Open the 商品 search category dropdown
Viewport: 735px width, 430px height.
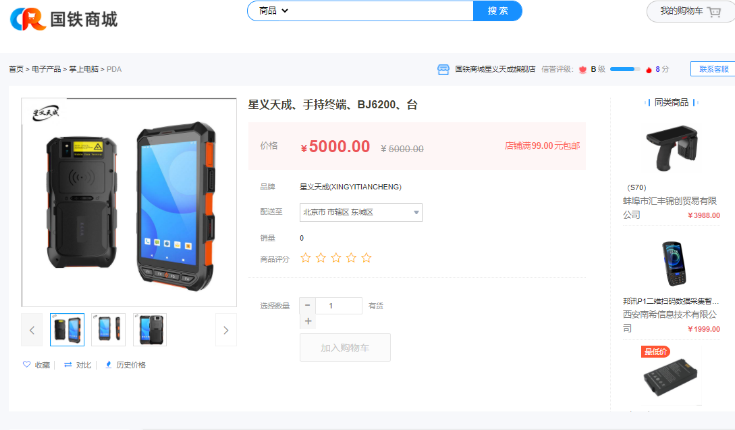click(x=273, y=10)
